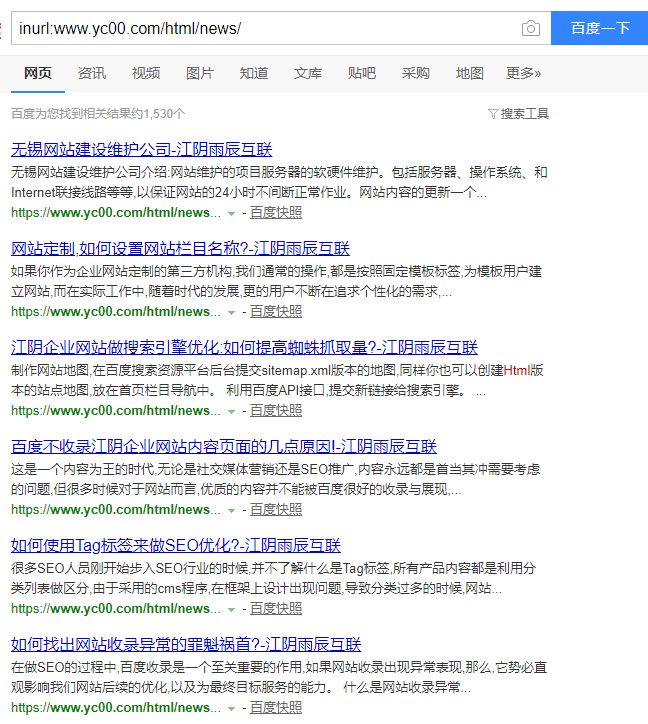
Task: Open result 江阴企业网站做搜索引擎优化 title
Action: click(244, 347)
